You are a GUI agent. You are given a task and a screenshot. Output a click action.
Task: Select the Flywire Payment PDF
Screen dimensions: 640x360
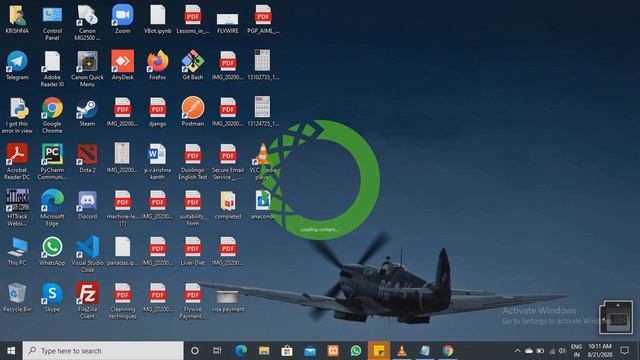click(x=193, y=301)
